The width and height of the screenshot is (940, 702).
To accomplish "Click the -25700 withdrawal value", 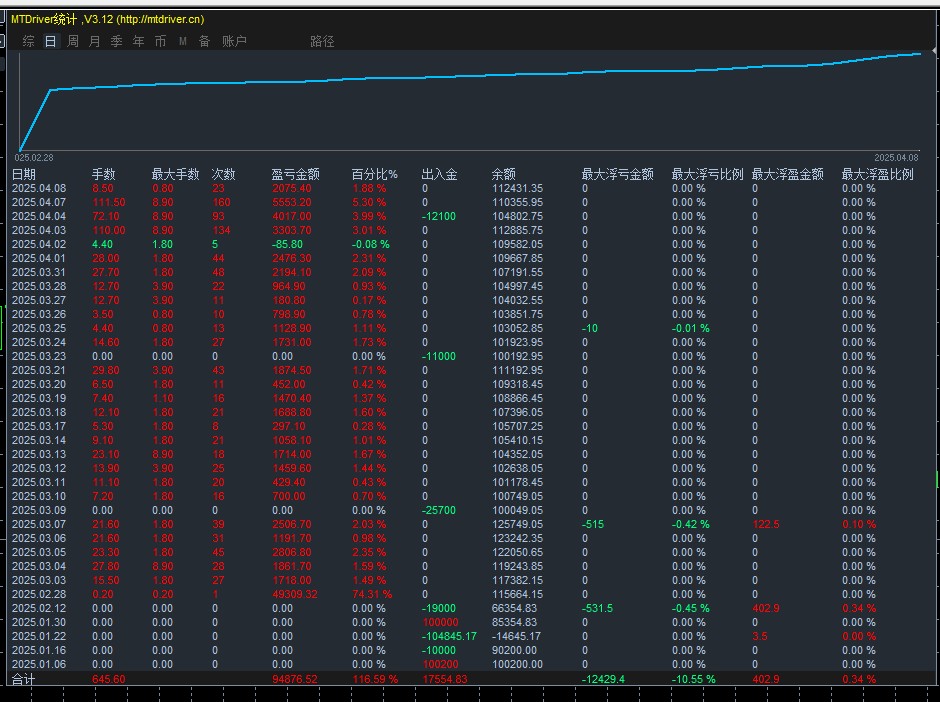I will point(439,510).
